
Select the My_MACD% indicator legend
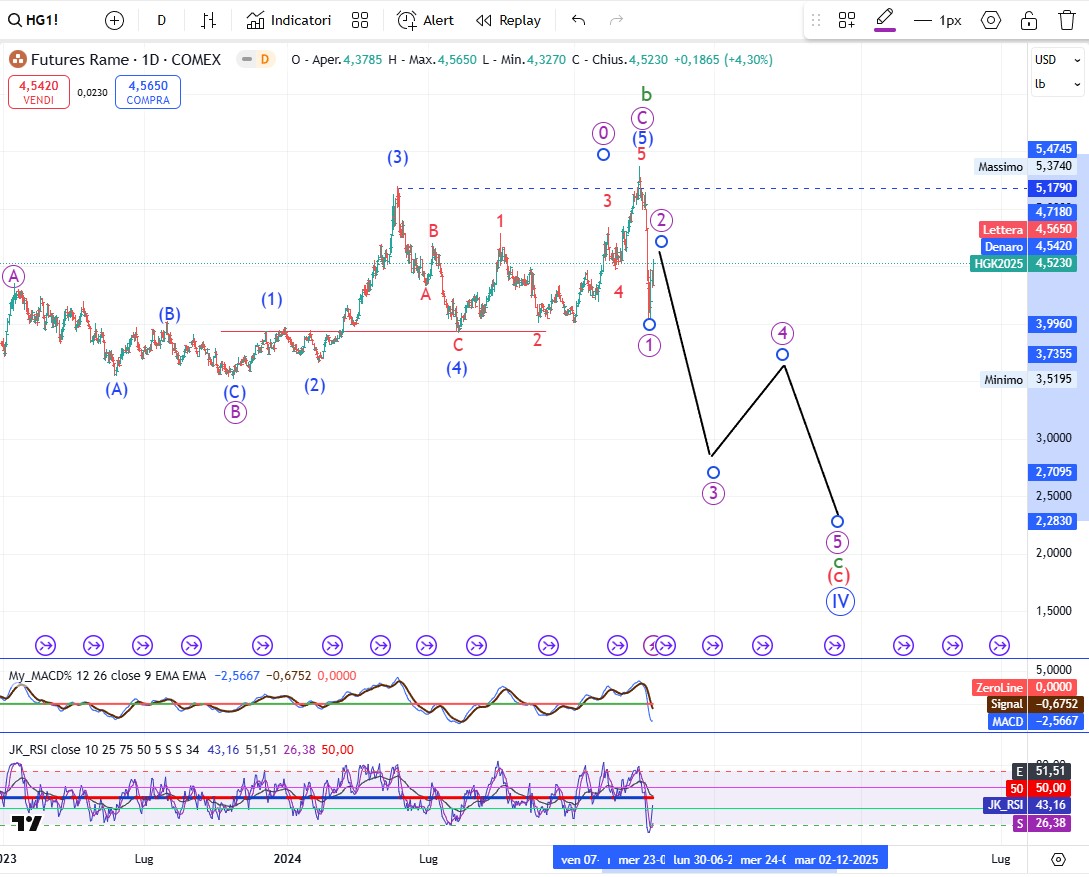click(107, 676)
